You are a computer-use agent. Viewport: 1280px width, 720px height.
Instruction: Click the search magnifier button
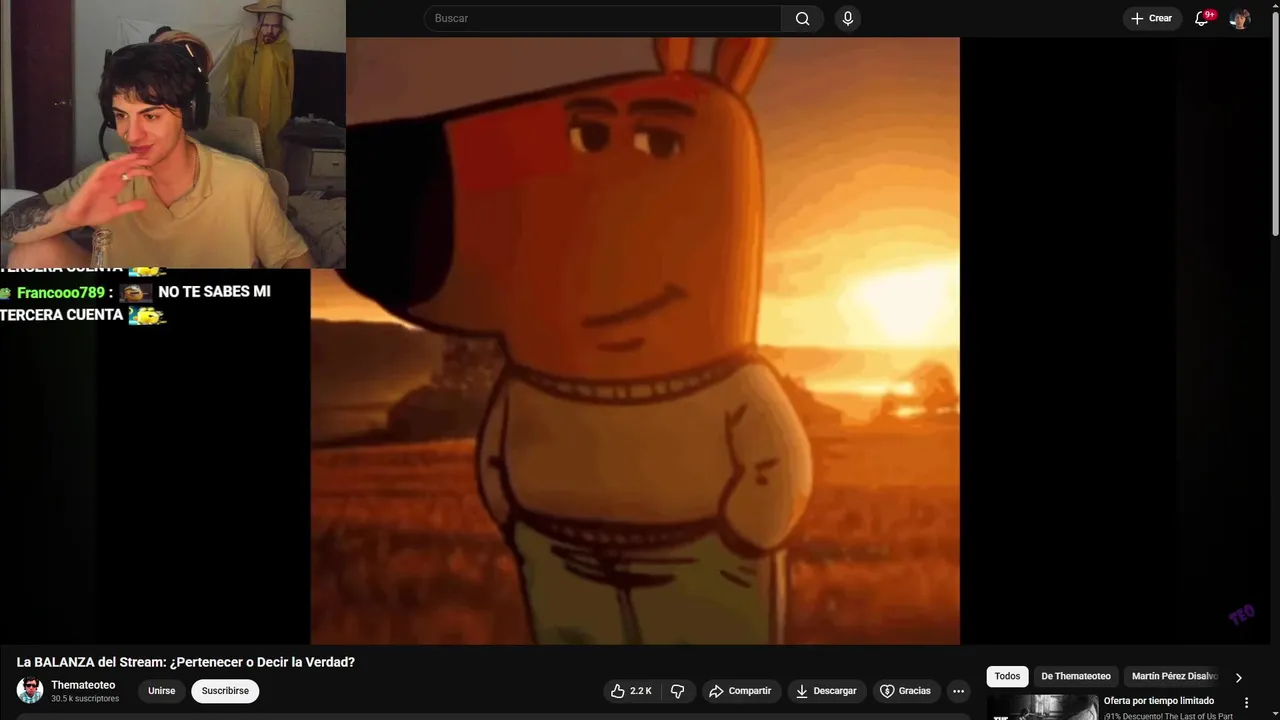(x=803, y=18)
